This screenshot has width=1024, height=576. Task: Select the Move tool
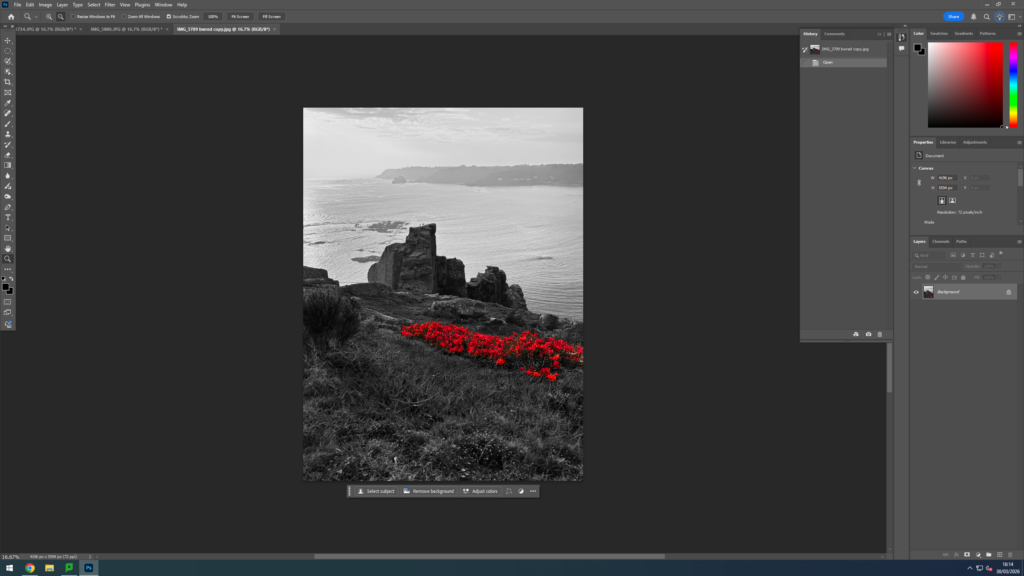pyautogui.click(x=8, y=41)
